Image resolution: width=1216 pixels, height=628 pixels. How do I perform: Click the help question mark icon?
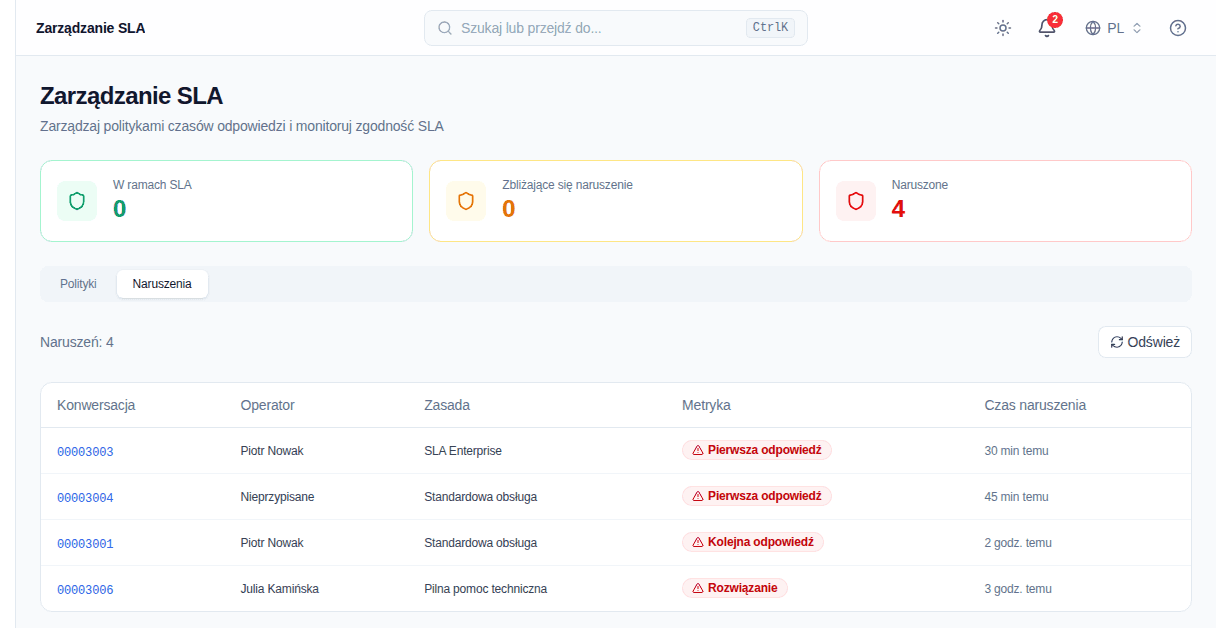(x=1178, y=28)
